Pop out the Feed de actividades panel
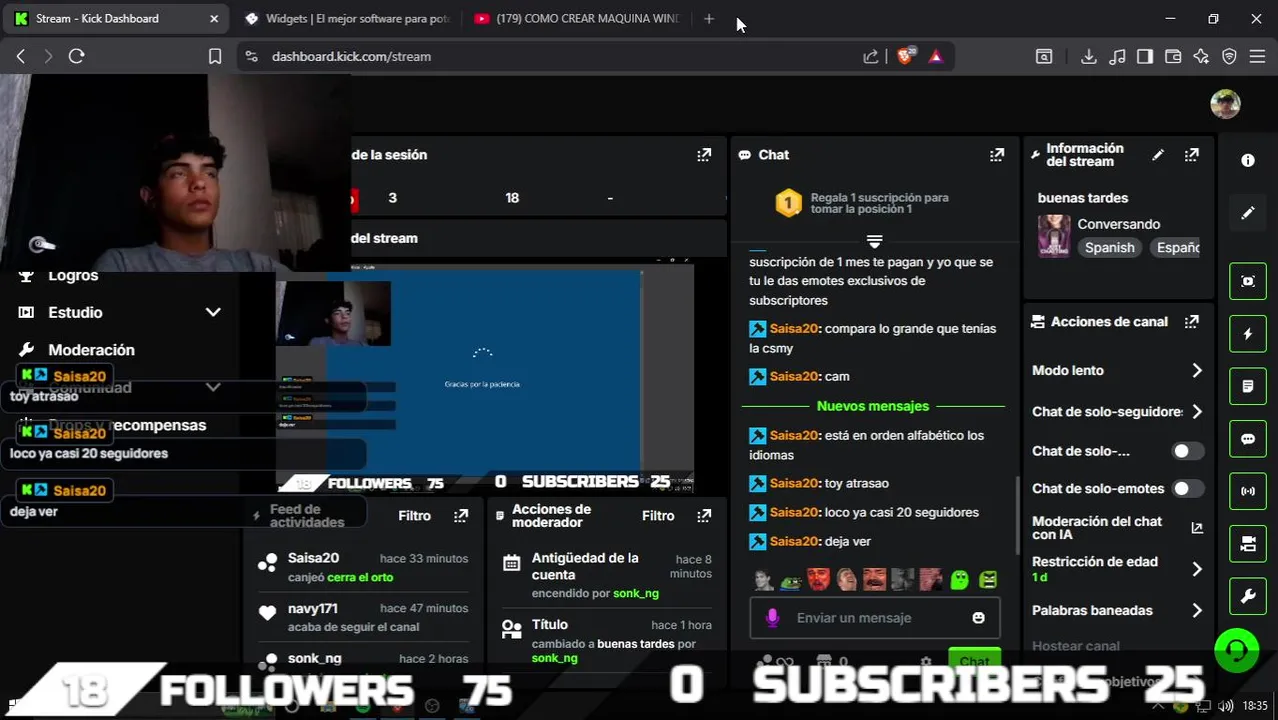The width and height of the screenshot is (1278, 720). pos(461,516)
